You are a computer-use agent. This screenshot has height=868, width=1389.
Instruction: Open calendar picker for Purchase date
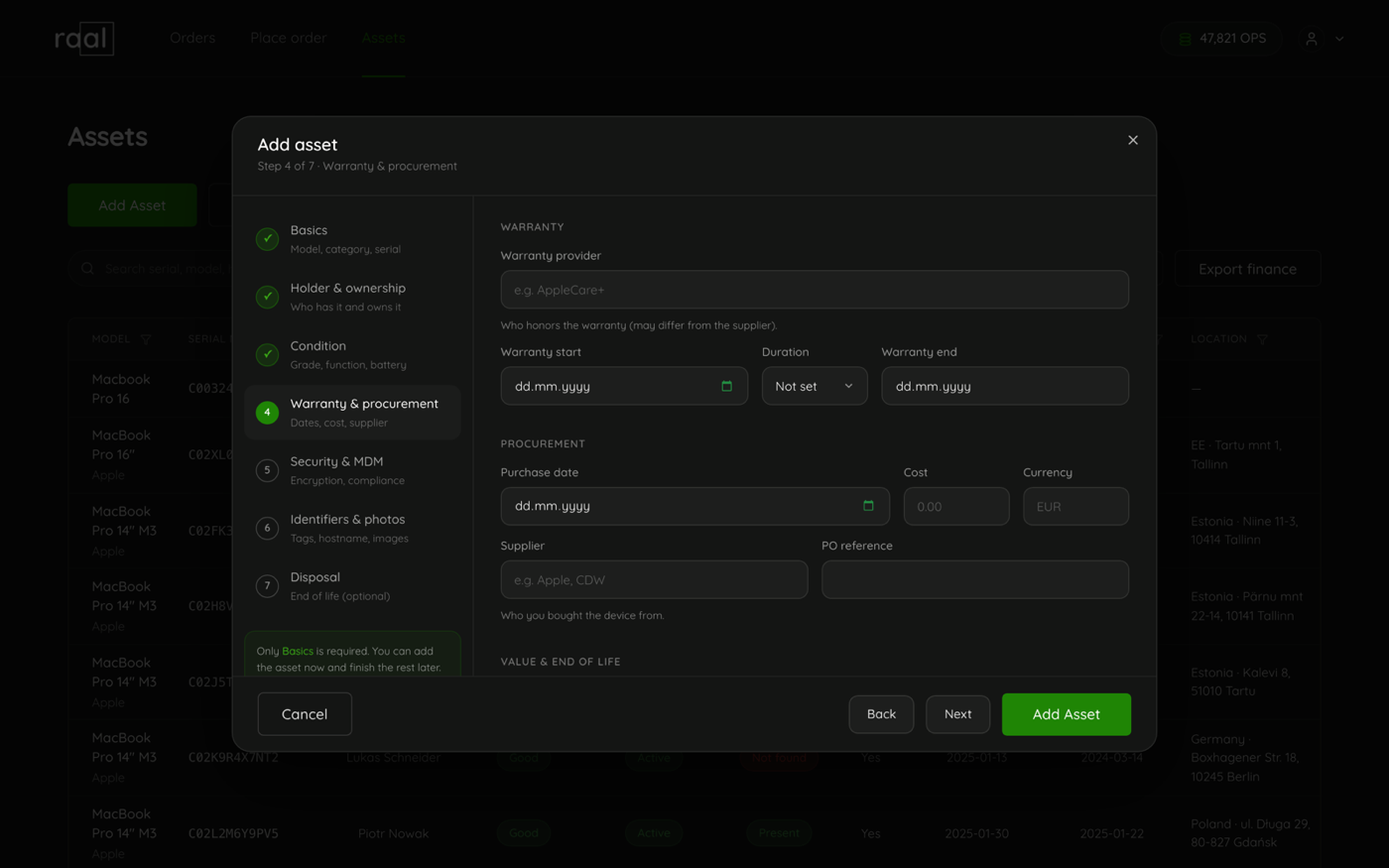pyautogui.click(x=868, y=506)
